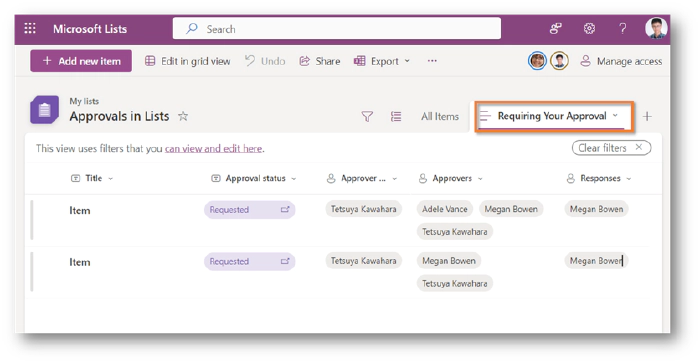
Task: Open the Title column header menu
Action: (x=92, y=178)
